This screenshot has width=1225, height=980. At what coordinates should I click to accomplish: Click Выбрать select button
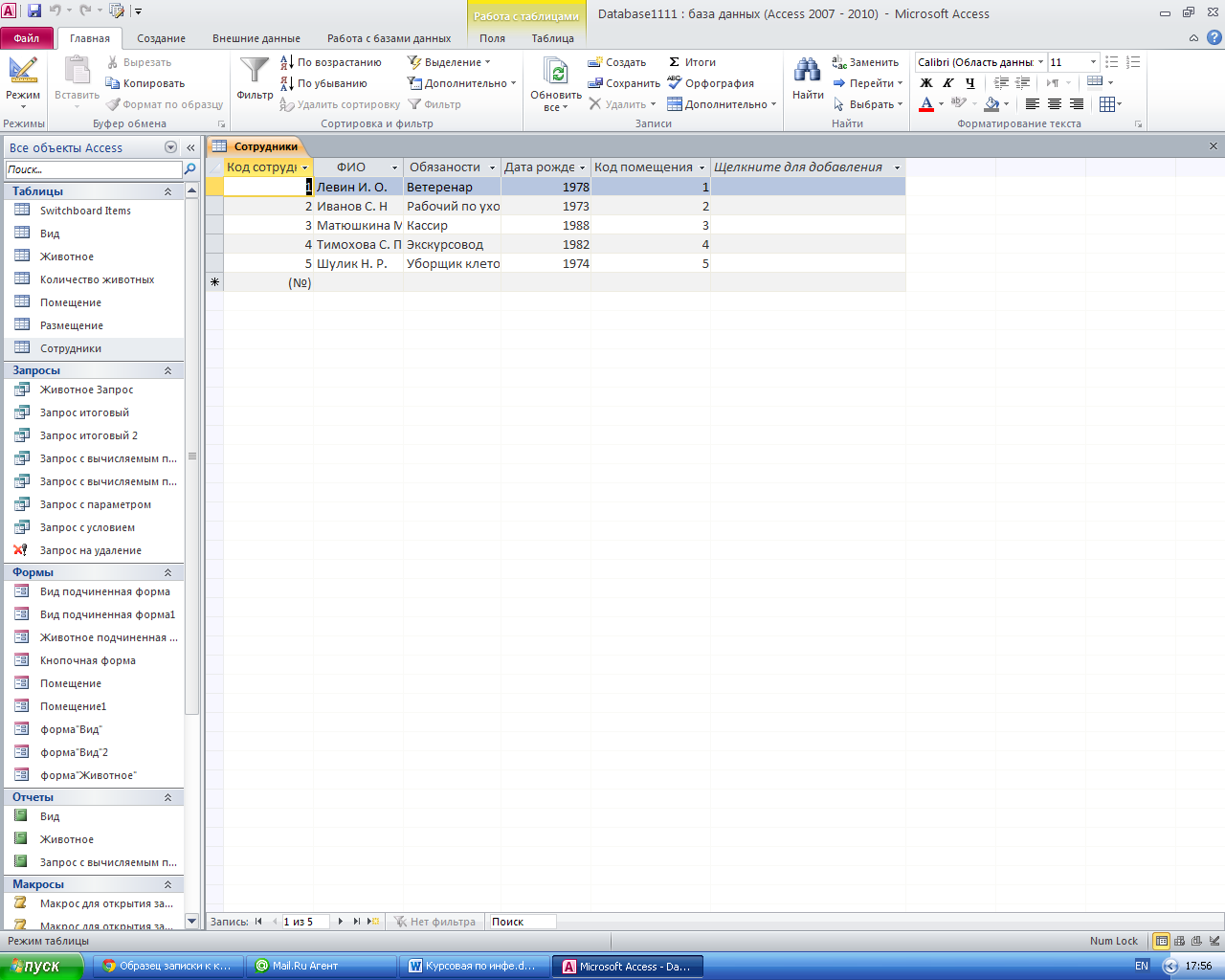coord(867,104)
